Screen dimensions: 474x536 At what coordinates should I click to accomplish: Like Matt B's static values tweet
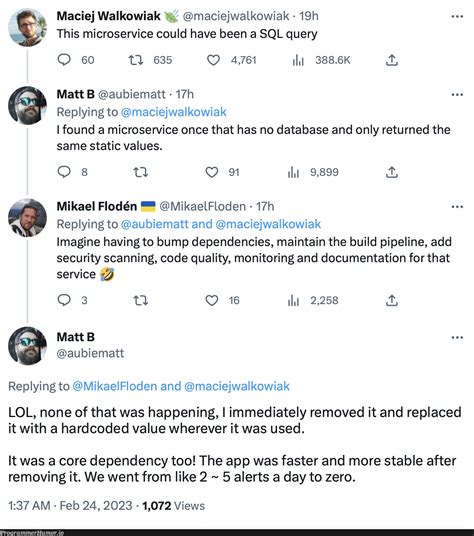(x=212, y=172)
